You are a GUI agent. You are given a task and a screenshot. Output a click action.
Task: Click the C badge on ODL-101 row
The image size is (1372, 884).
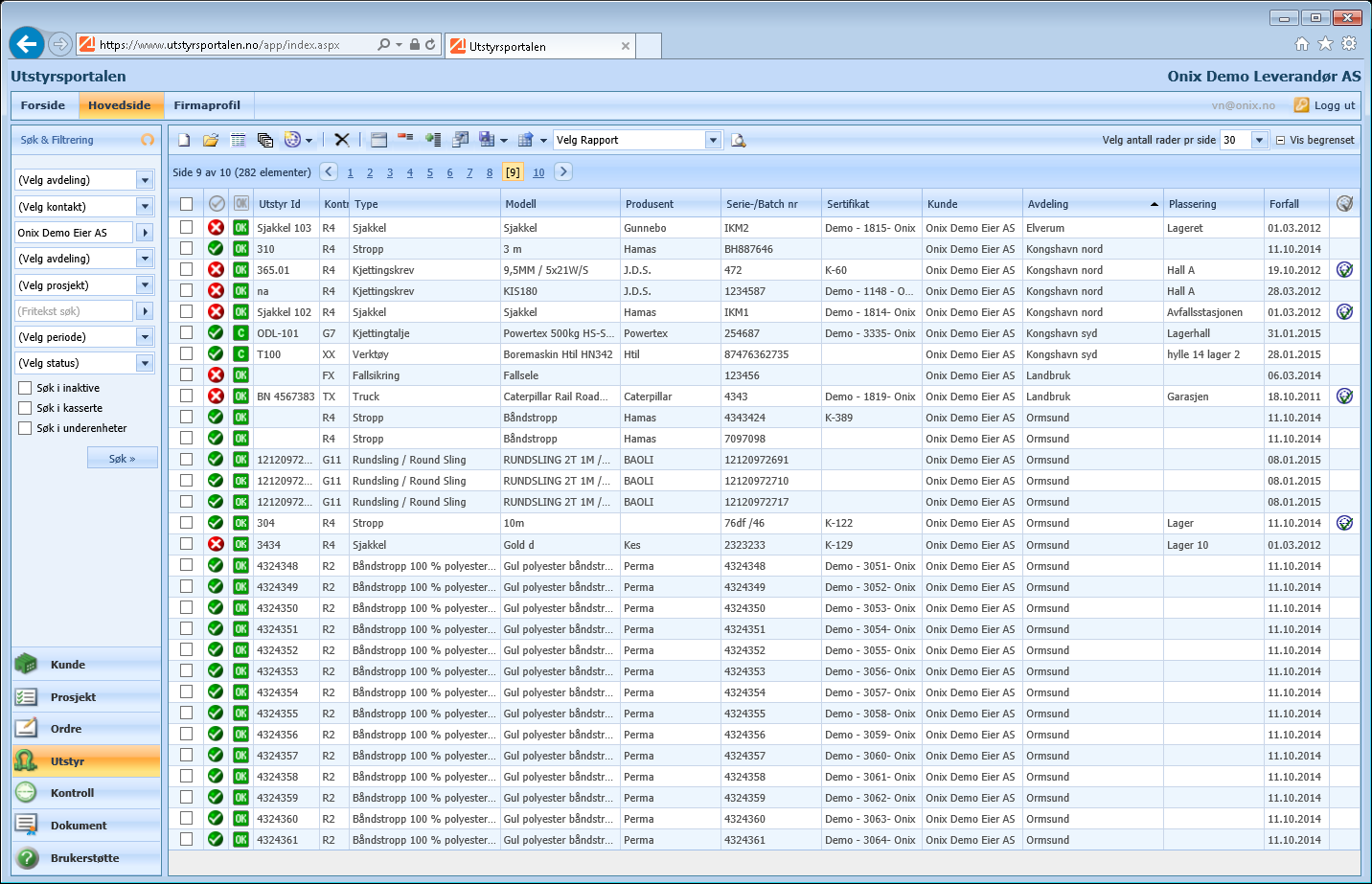(x=241, y=333)
